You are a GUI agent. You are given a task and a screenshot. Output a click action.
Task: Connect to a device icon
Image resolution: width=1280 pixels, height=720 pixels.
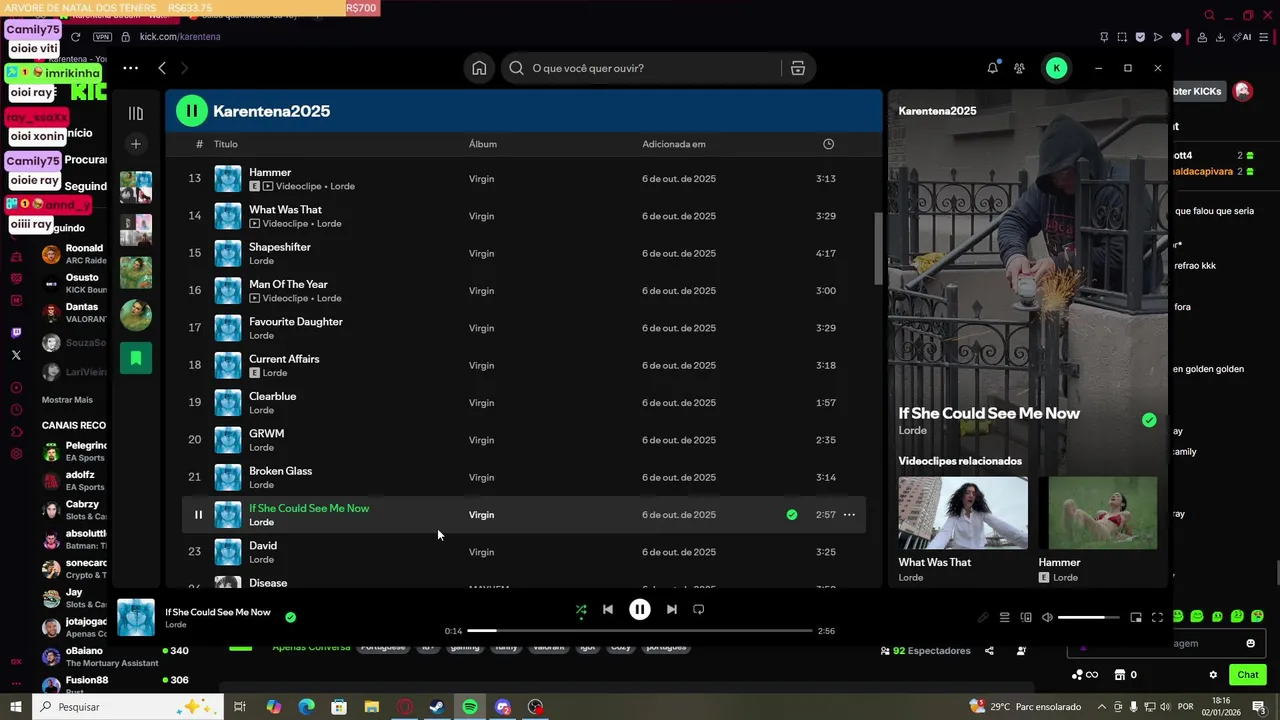coord(1026,618)
